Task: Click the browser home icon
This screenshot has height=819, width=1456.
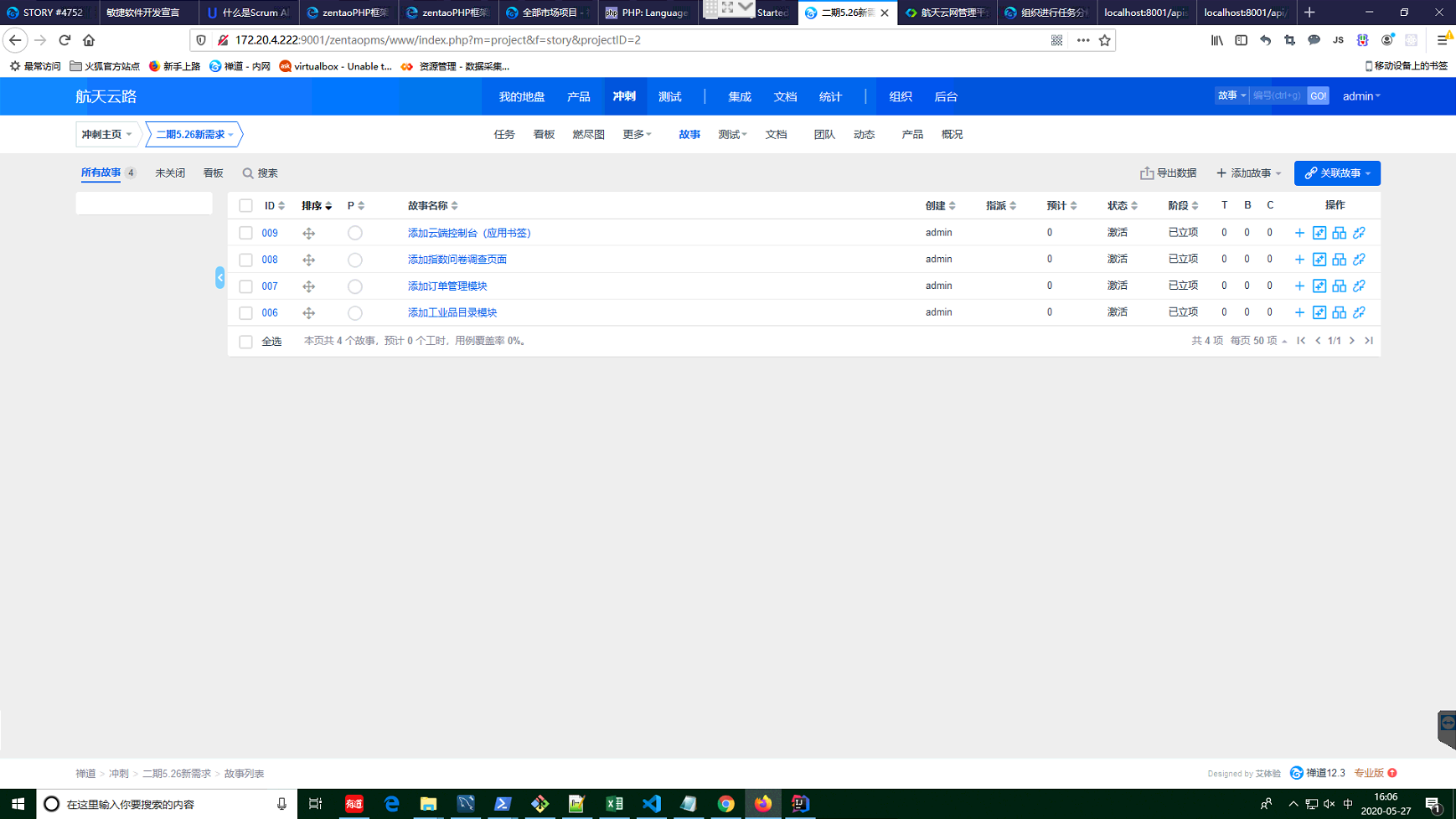Action: coord(89,40)
